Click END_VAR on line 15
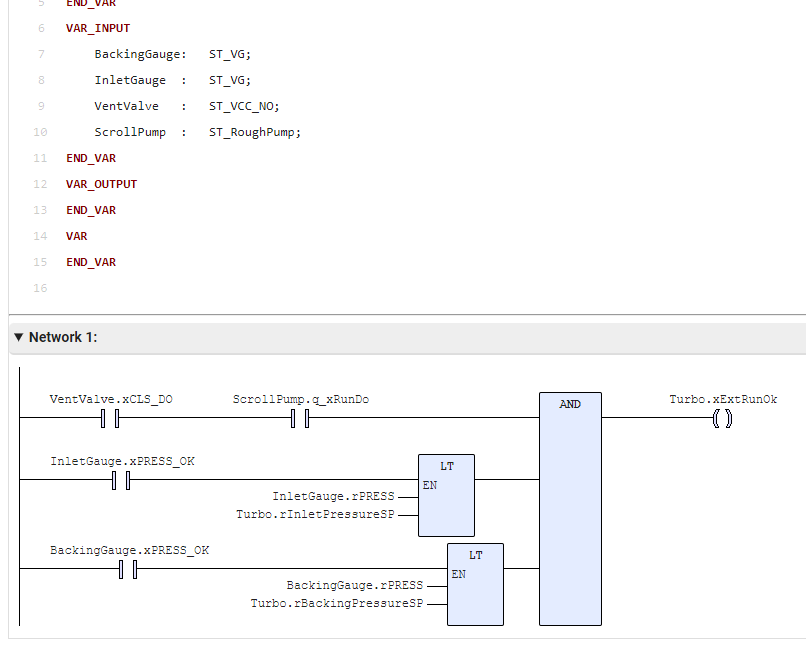This screenshot has width=806, height=660. (91, 262)
